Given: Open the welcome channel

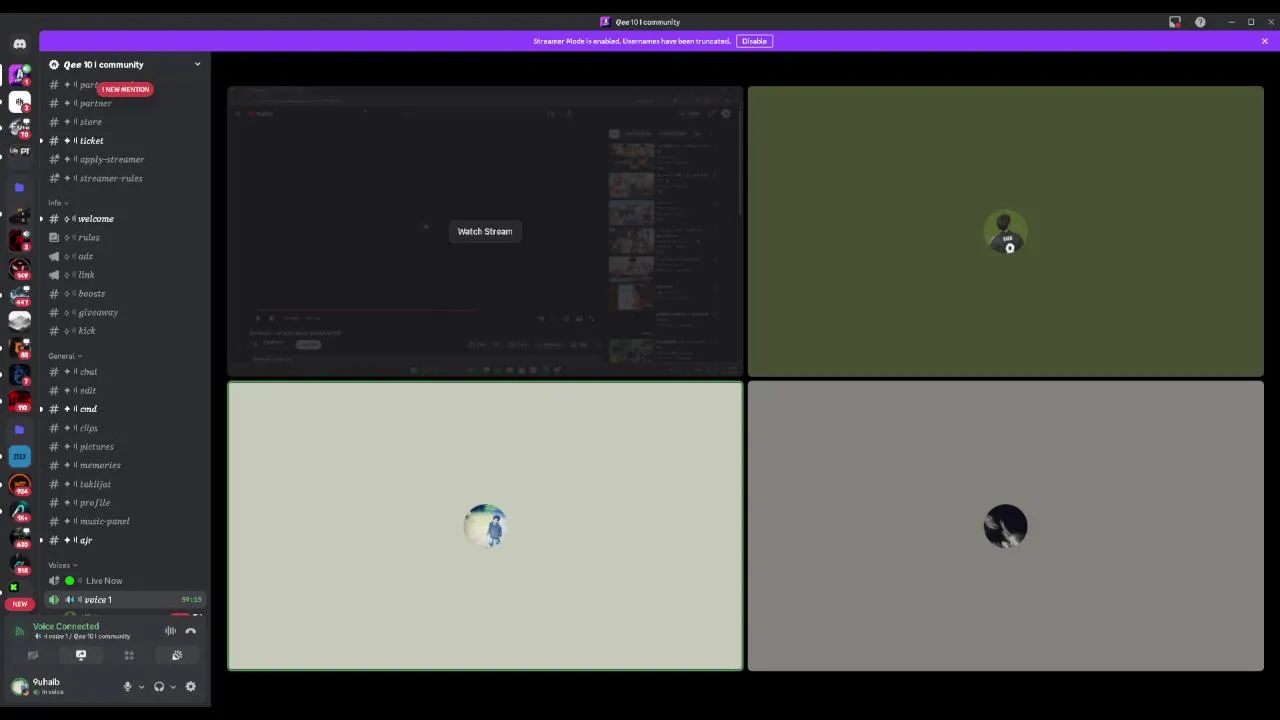Looking at the screenshot, I should [x=124, y=219].
